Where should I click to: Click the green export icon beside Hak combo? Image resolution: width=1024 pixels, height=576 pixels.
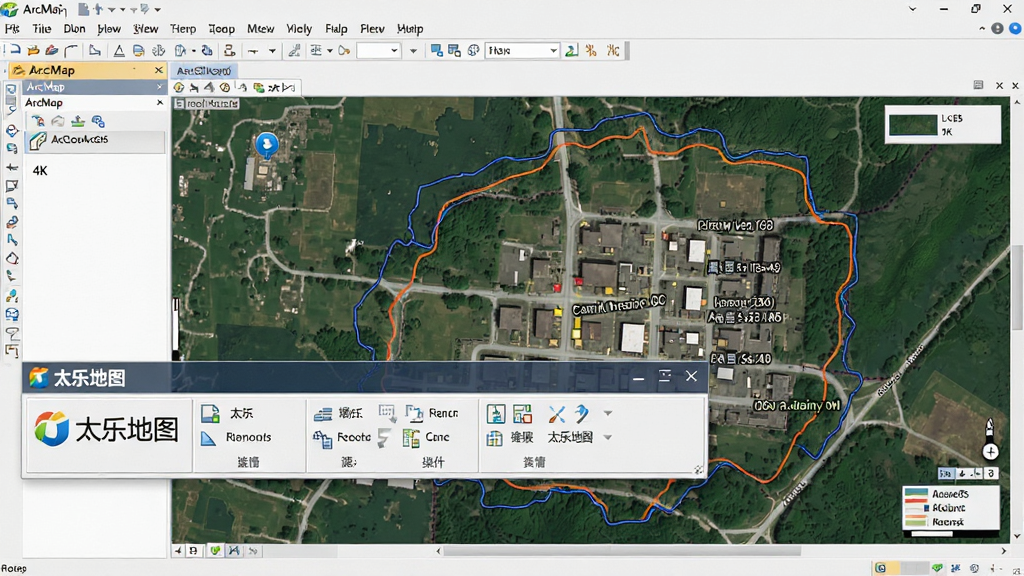click(571, 50)
